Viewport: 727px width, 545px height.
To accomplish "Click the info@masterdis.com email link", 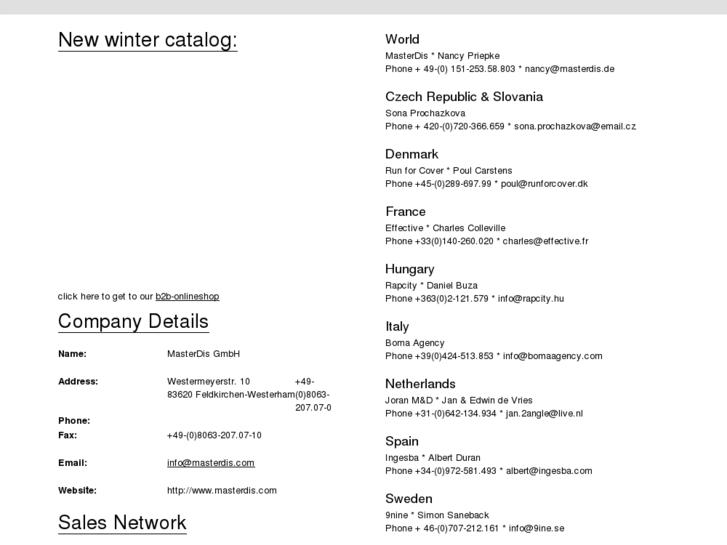I will (210, 463).
